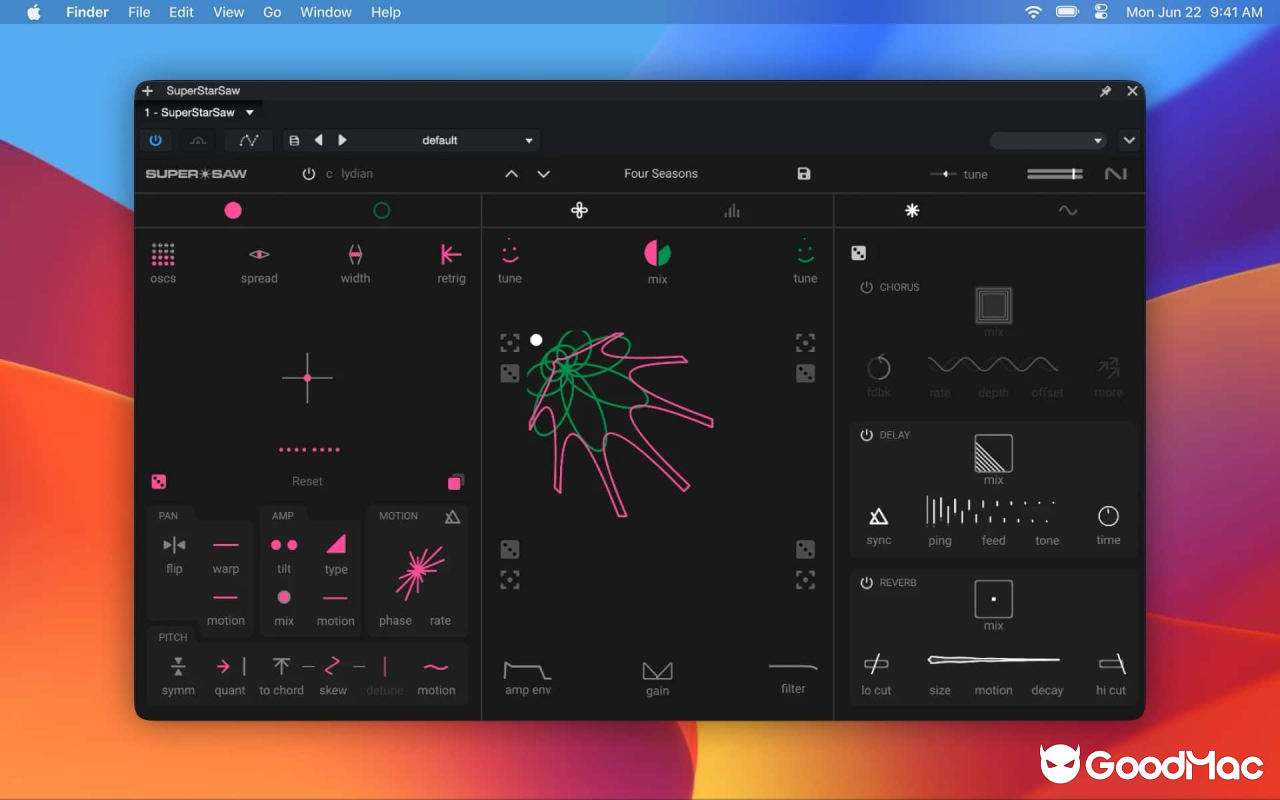Step to the previous preset left arrow
This screenshot has width=1280, height=800.
pyautogui.click(x=319, y=140)
